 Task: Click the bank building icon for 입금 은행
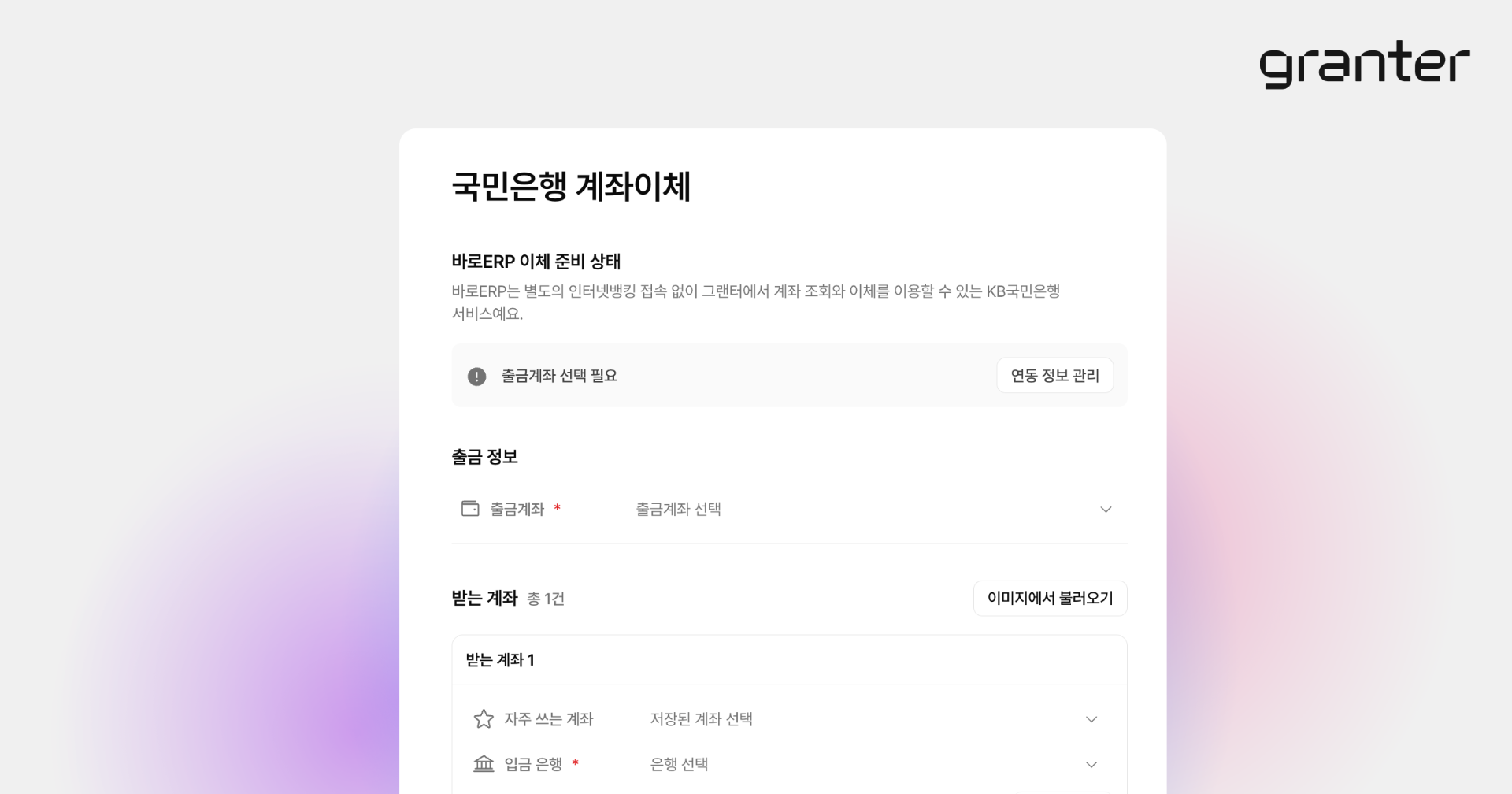point(484,764)
